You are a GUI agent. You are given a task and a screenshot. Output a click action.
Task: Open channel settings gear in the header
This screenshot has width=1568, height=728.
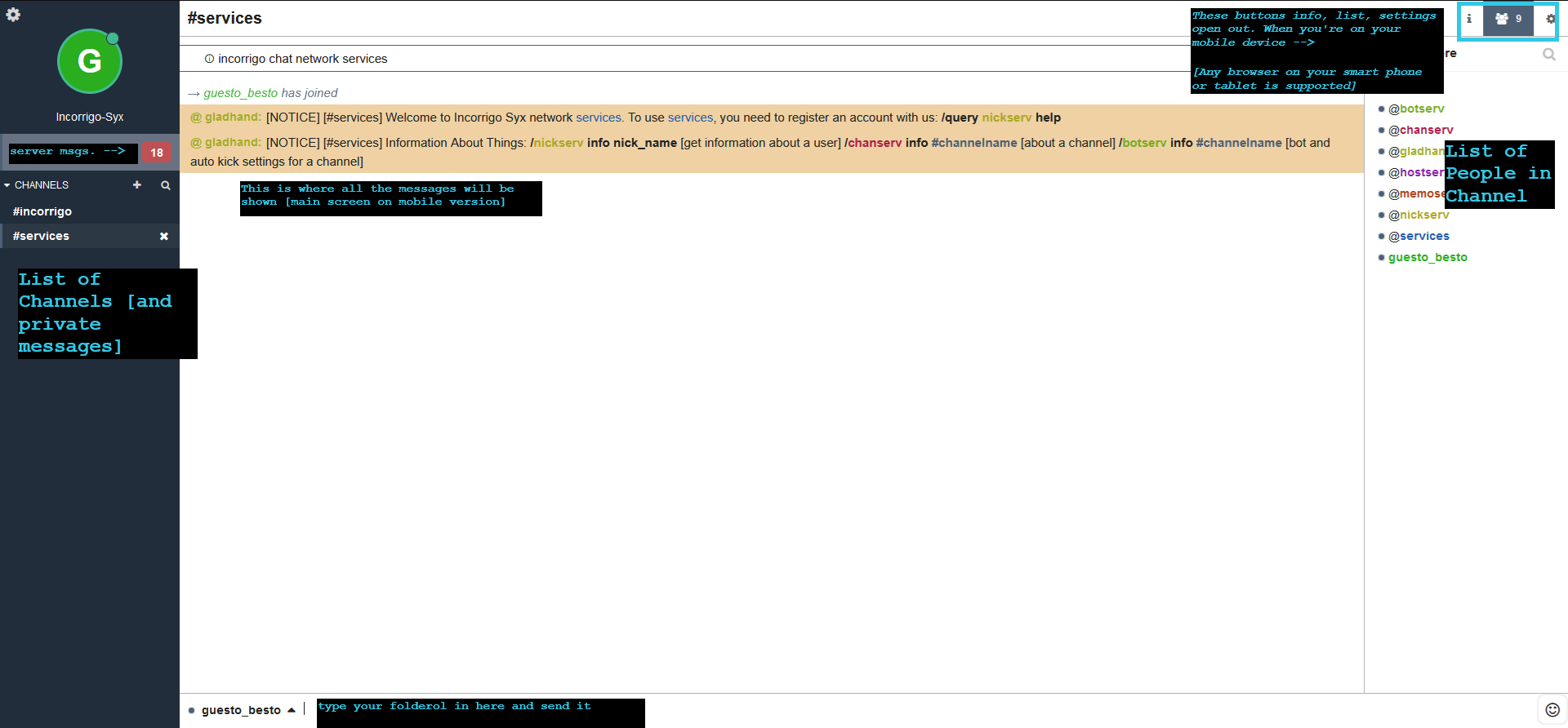[x=1549, y=19]
